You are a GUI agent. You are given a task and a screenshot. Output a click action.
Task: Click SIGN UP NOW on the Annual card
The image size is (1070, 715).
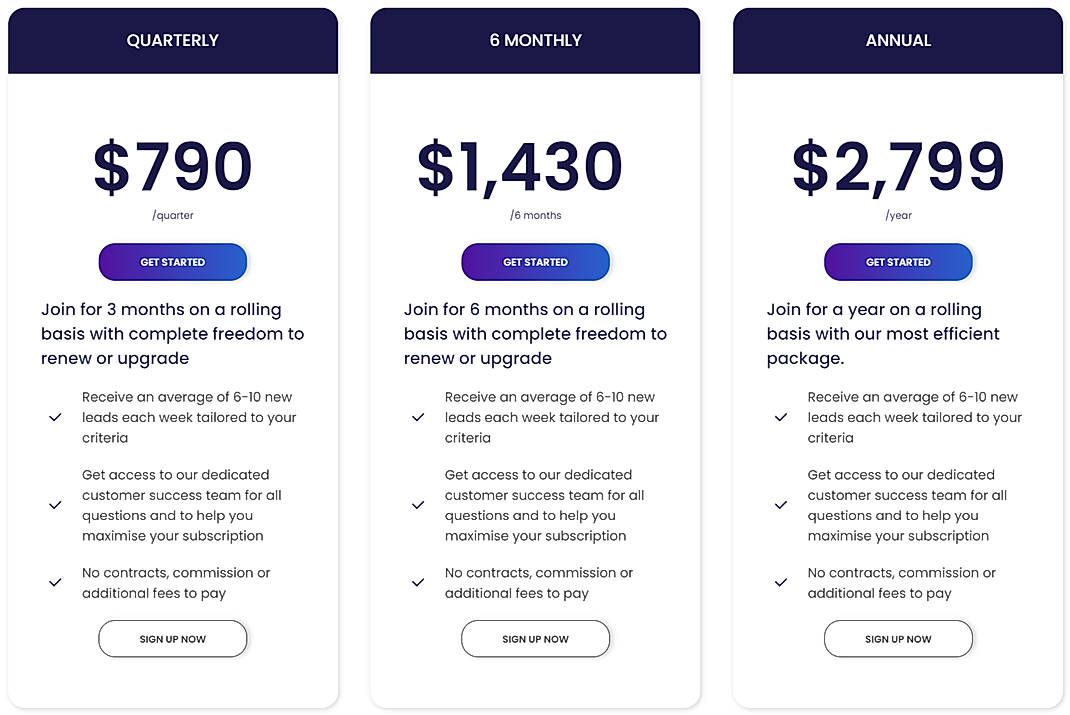(897, 638)
